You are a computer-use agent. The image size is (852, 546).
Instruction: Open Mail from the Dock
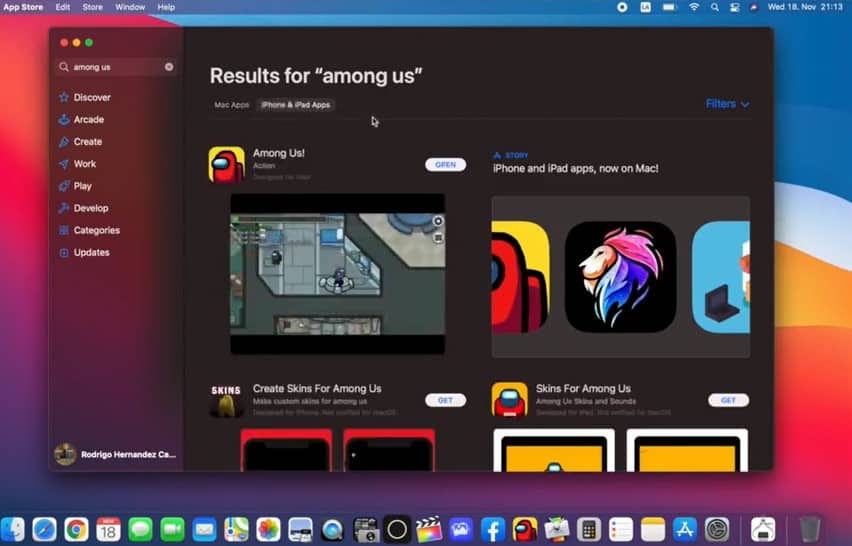tap(204, 529)
